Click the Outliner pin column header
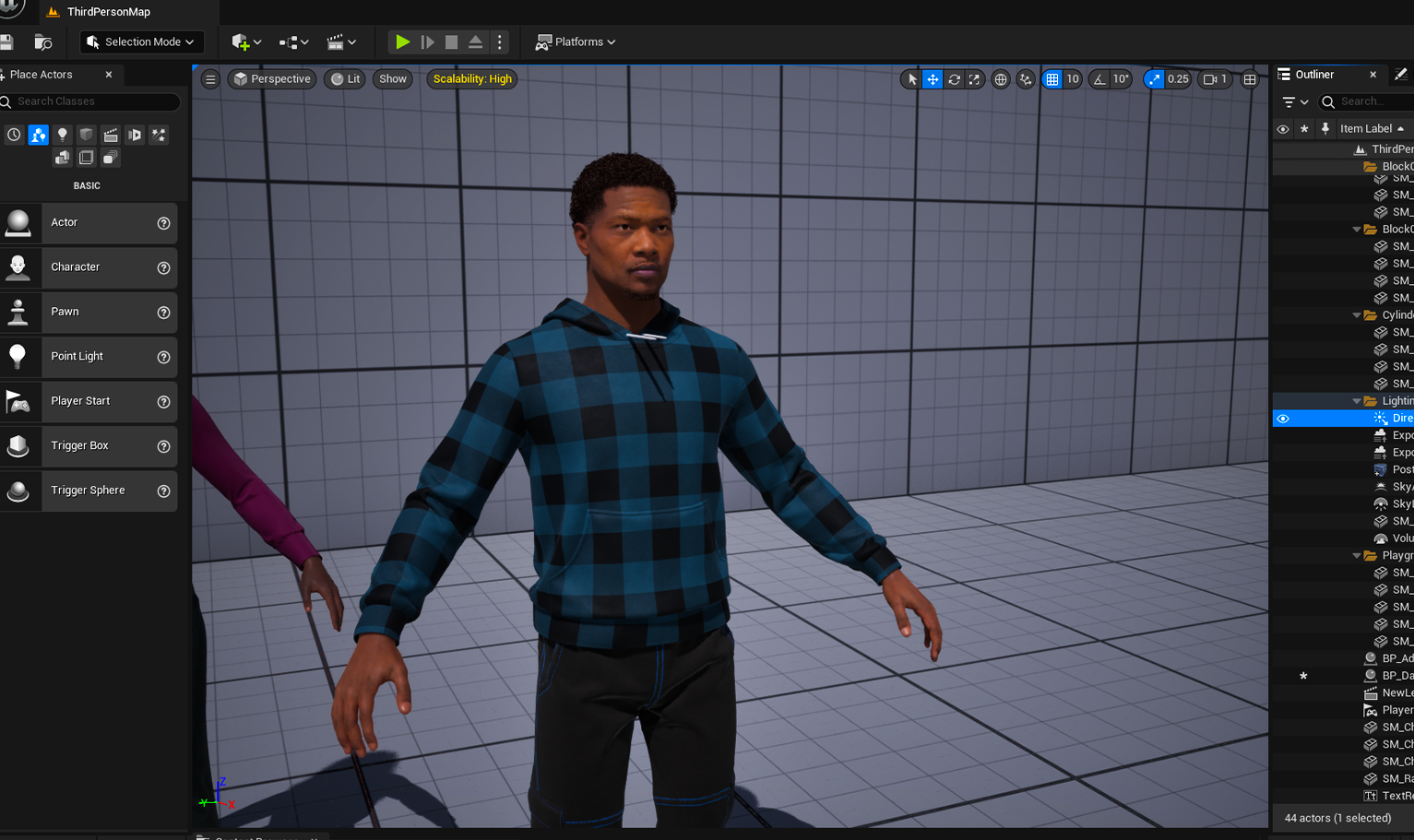The height and width of the screenshot is (840, 1414). click(x=1325, y=129)
